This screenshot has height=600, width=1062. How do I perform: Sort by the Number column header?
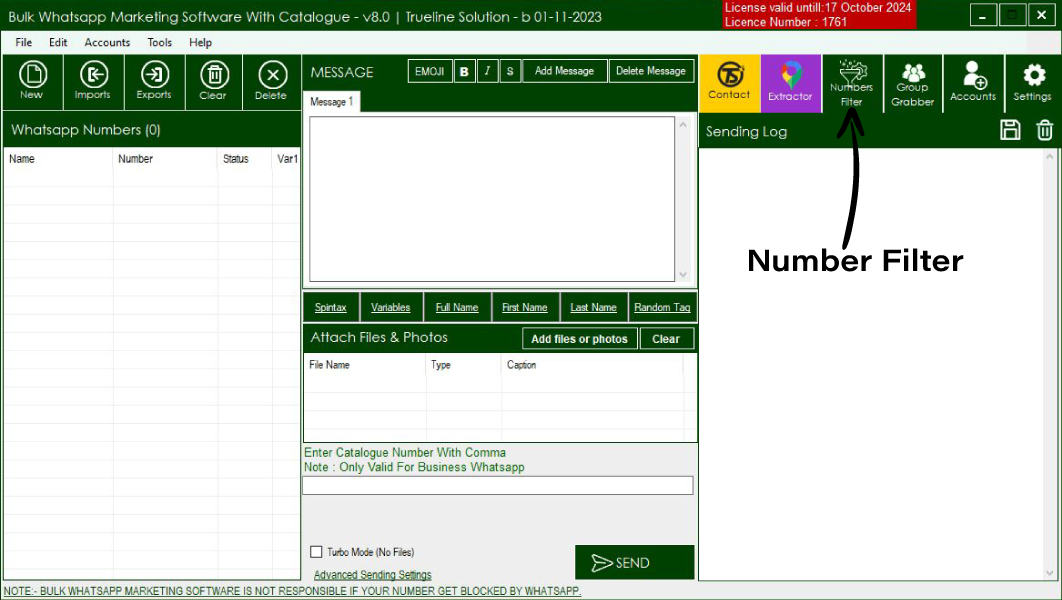pos(165,158)
